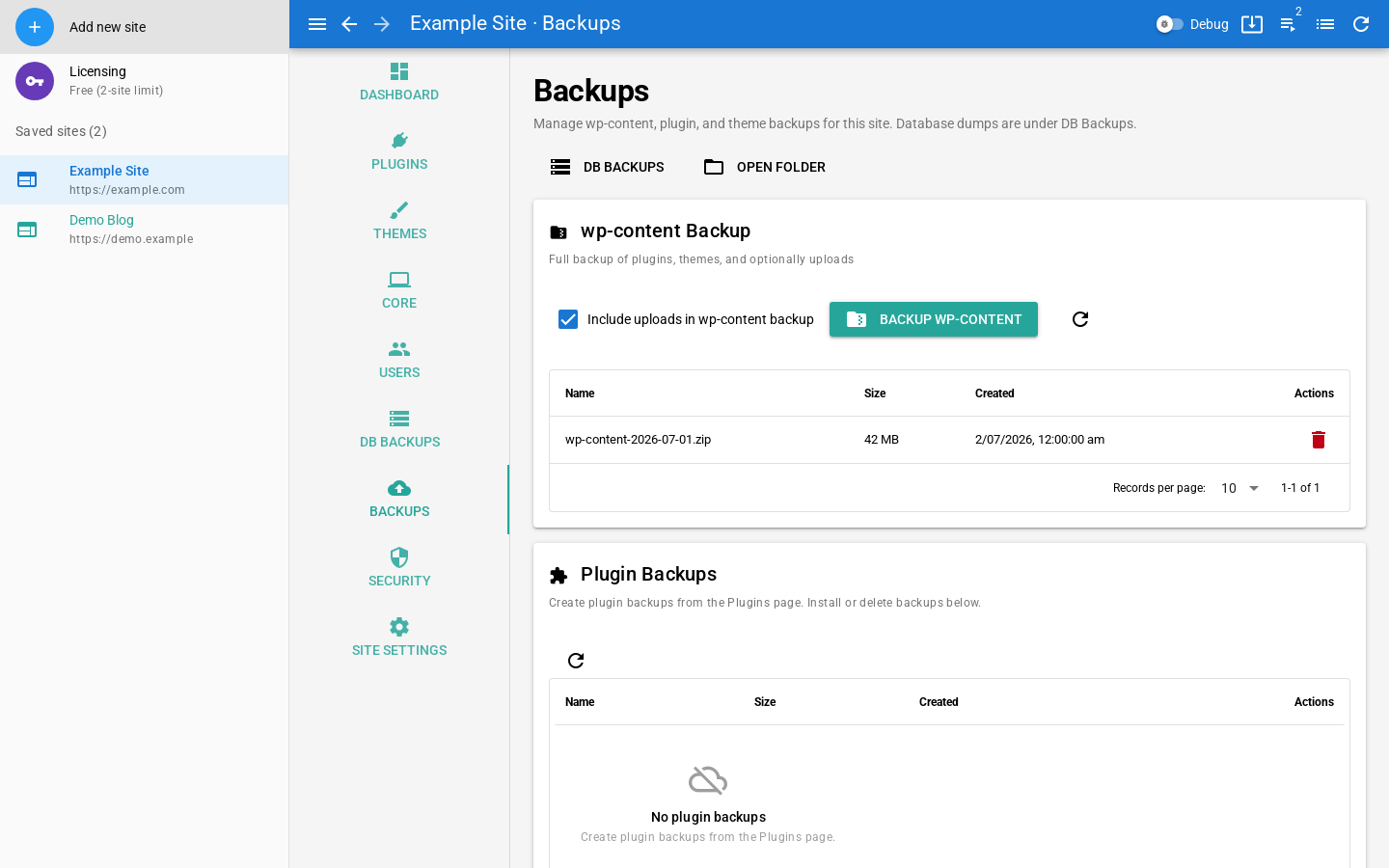Click the Demo Blog window icon
This screenshot has height=868, width=1389.
(27, 230)
